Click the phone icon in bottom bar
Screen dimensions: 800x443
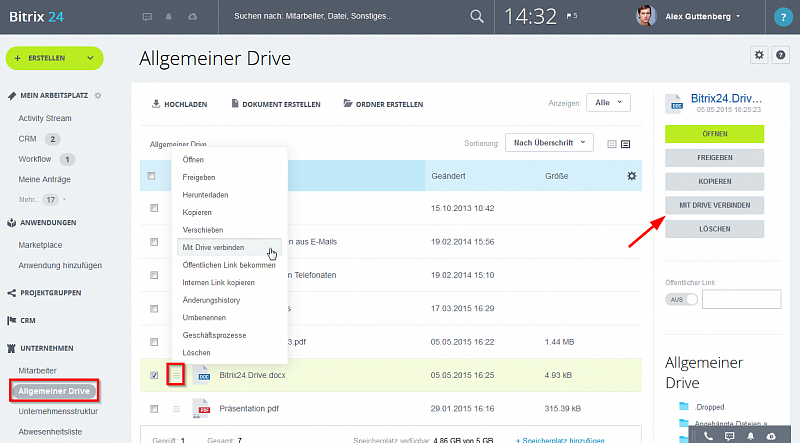[708, 436]
